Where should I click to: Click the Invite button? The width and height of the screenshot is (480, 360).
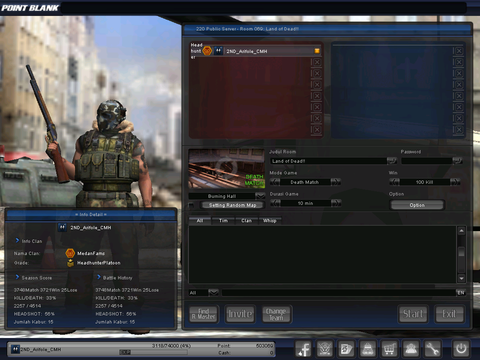pos(240,314)
